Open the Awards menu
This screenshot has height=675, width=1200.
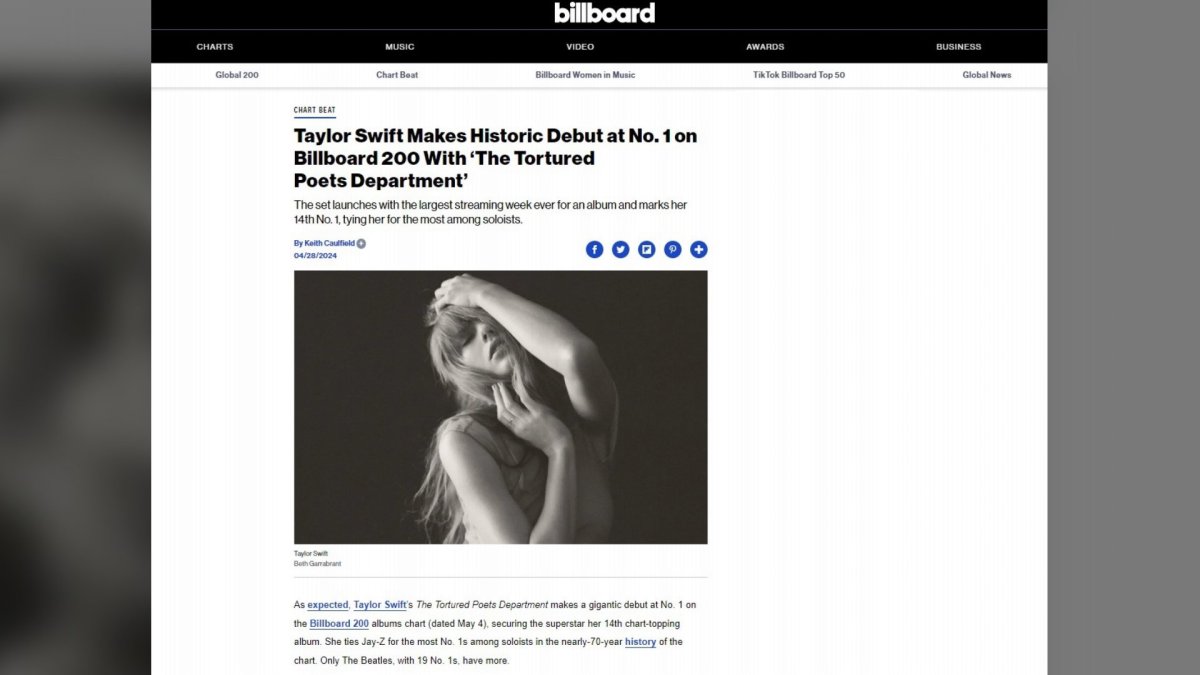[765, 47]
